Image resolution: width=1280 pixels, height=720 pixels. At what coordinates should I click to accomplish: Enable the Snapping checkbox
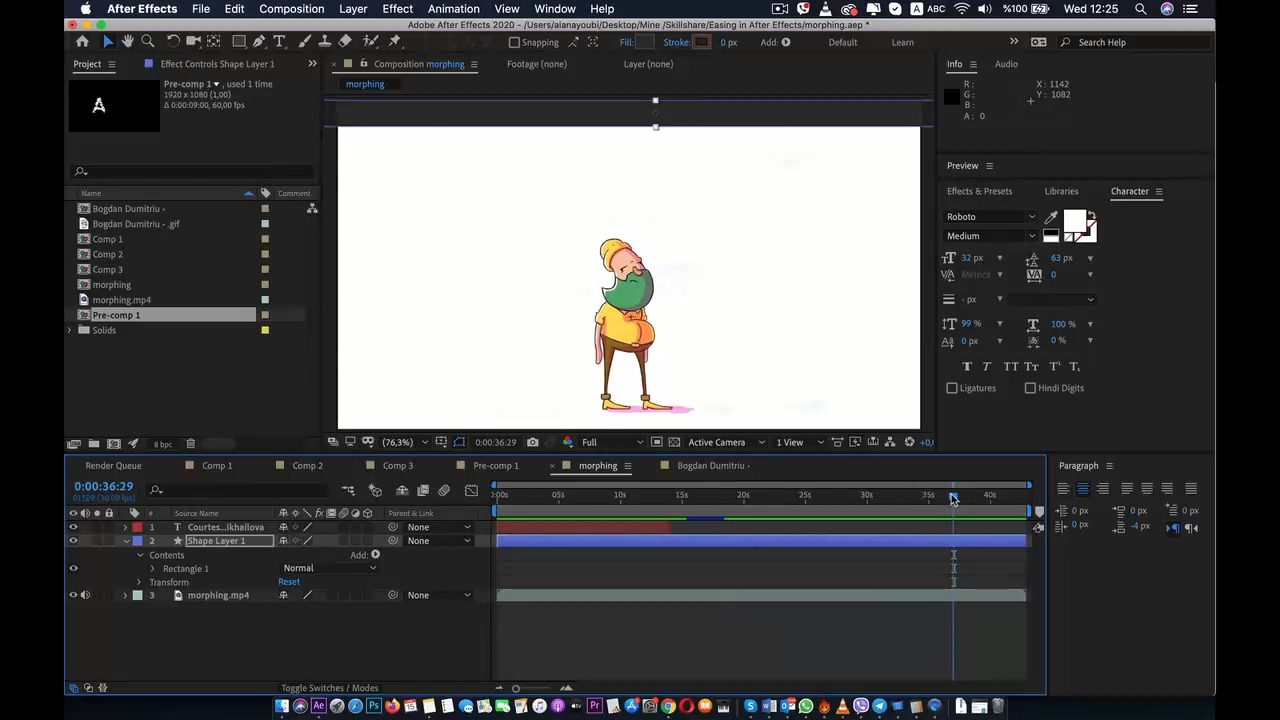tap(514, 42)
